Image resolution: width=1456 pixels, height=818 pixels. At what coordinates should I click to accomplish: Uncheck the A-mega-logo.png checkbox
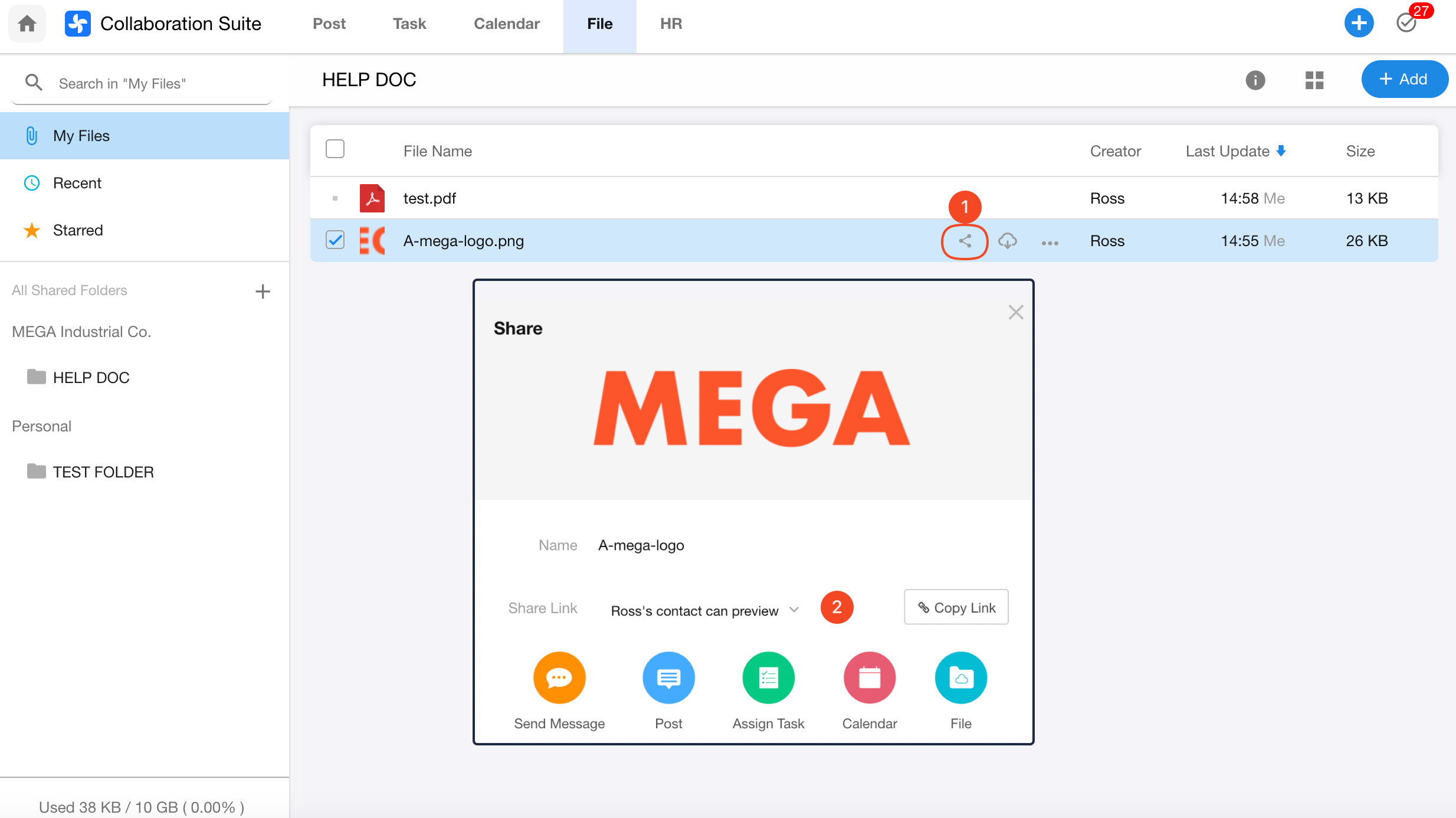pos(335,240)
